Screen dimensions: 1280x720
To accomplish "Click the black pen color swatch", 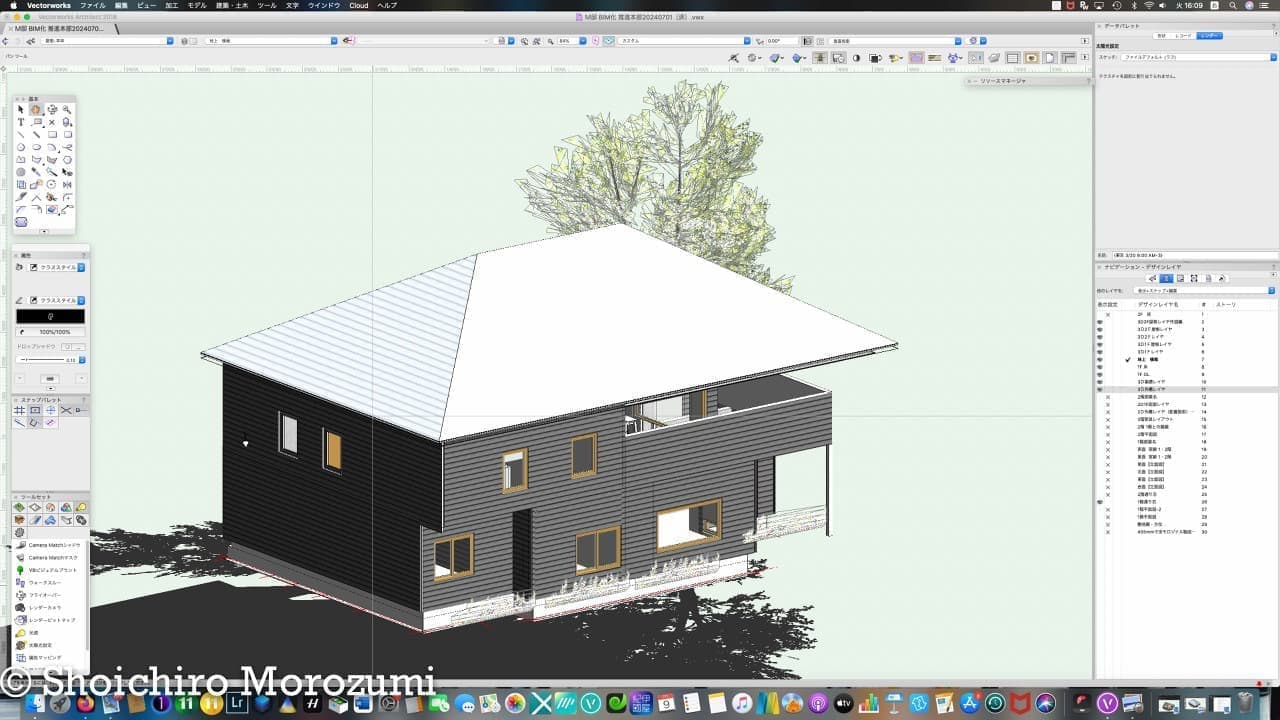I will [x=50, y=316].
